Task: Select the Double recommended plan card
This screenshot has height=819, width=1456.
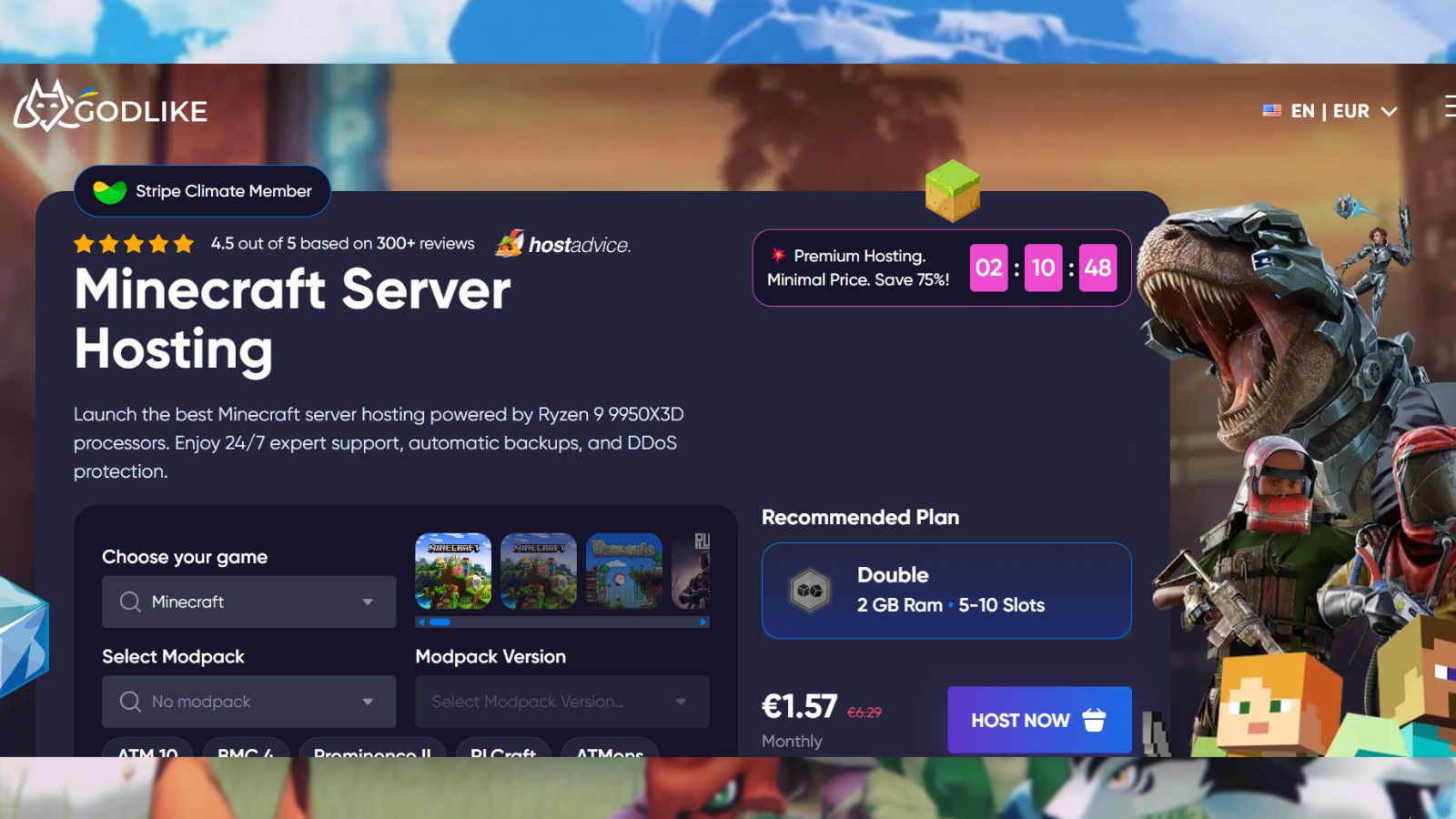Action: pyautogui.click(x=946, y=591)
